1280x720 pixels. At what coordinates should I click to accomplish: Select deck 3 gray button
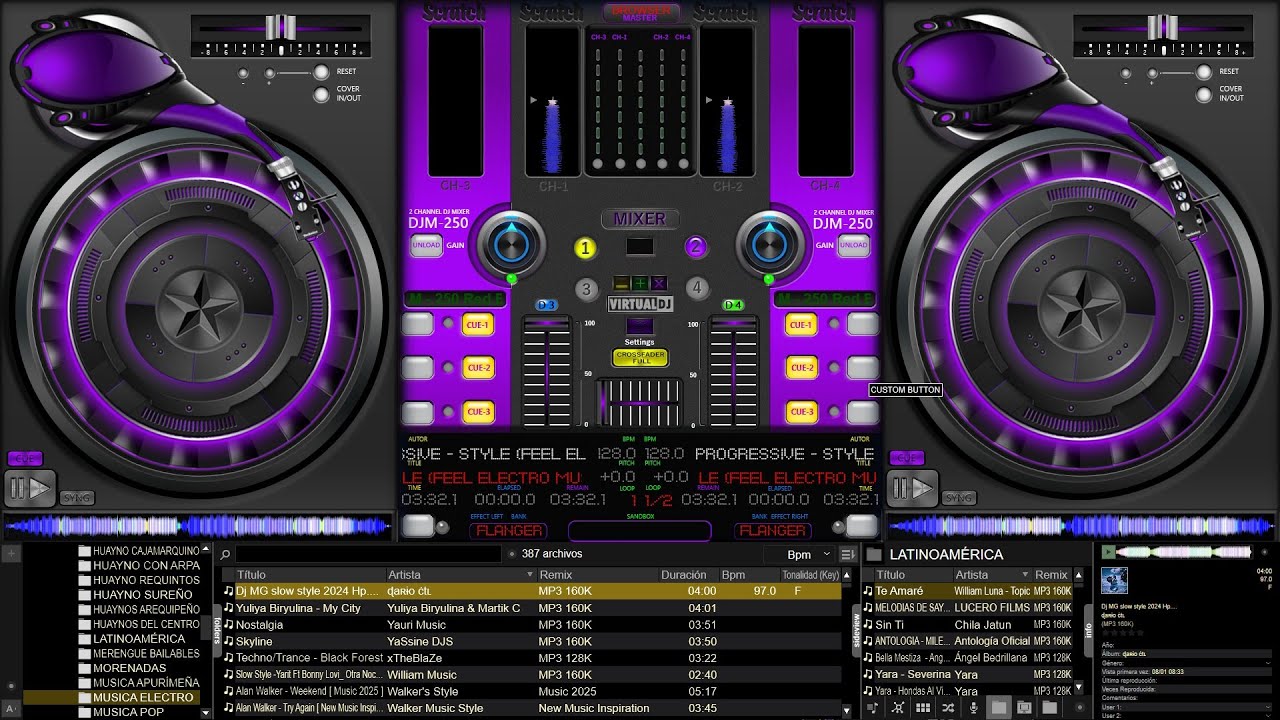coord(586,289)
